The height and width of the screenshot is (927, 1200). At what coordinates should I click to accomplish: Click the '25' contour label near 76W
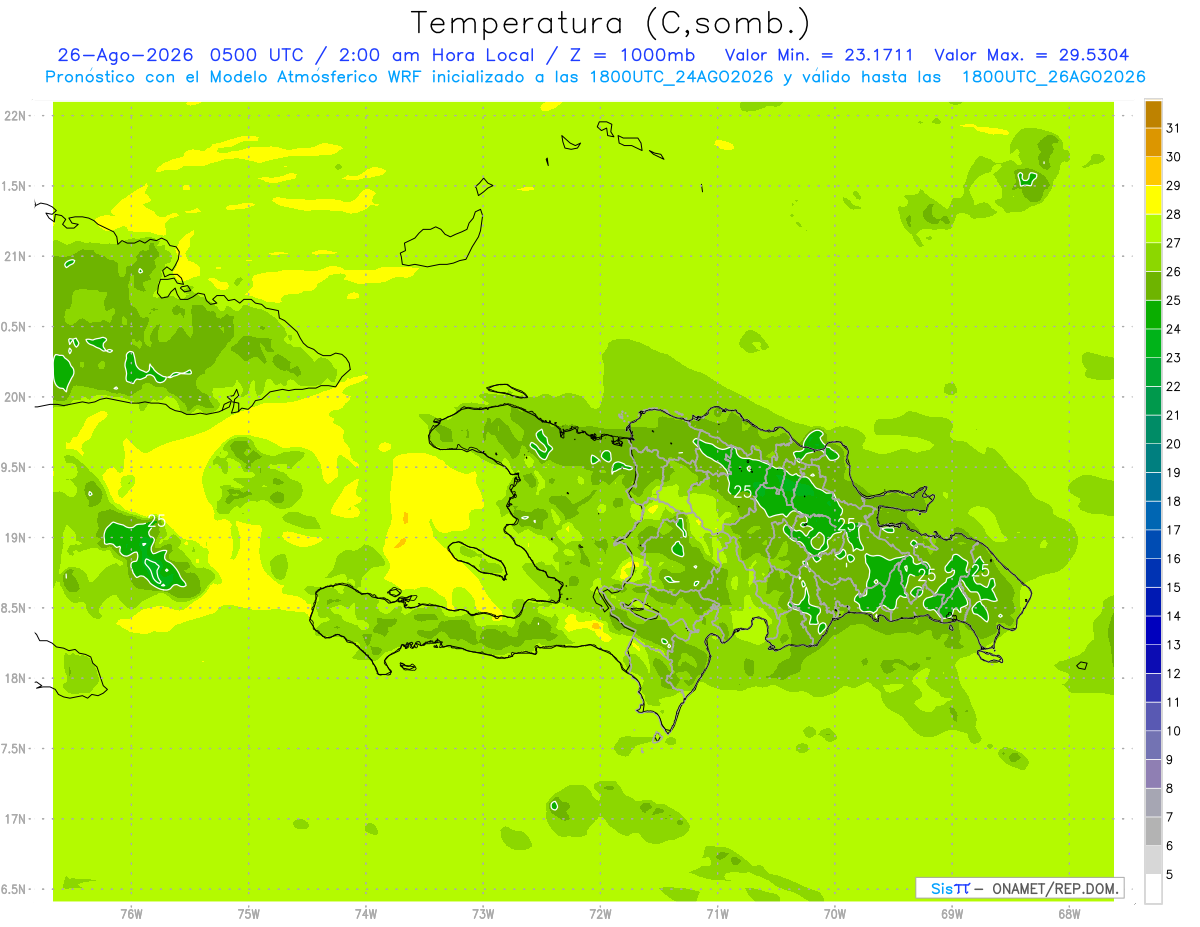pos(156,521)
